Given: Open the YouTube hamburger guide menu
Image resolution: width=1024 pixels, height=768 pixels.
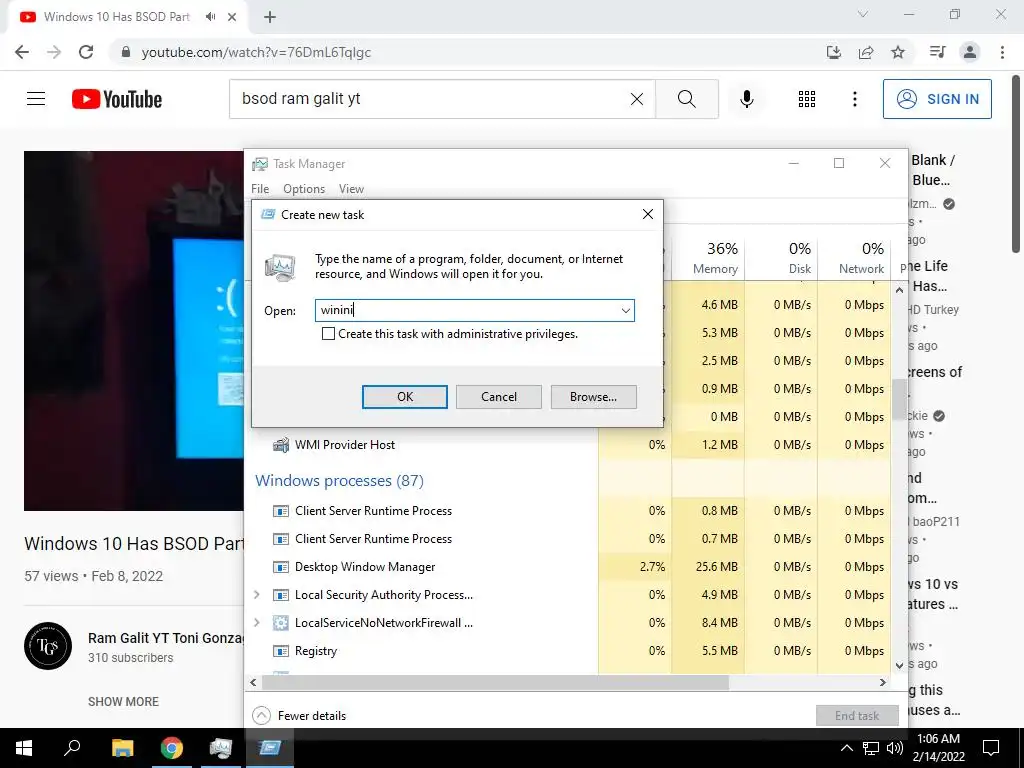Looking at the screenshot, I should (x=36, y=99).
